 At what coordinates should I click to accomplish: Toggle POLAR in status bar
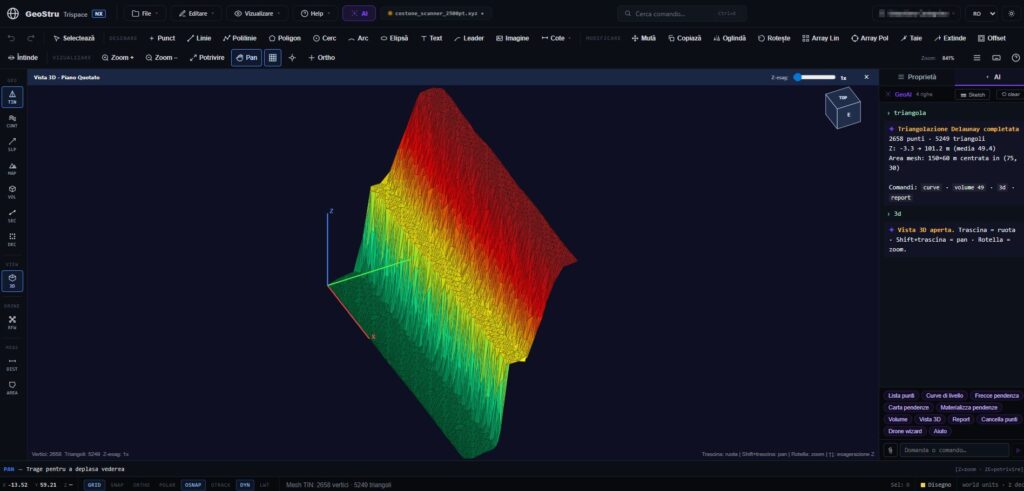[167, 485]
